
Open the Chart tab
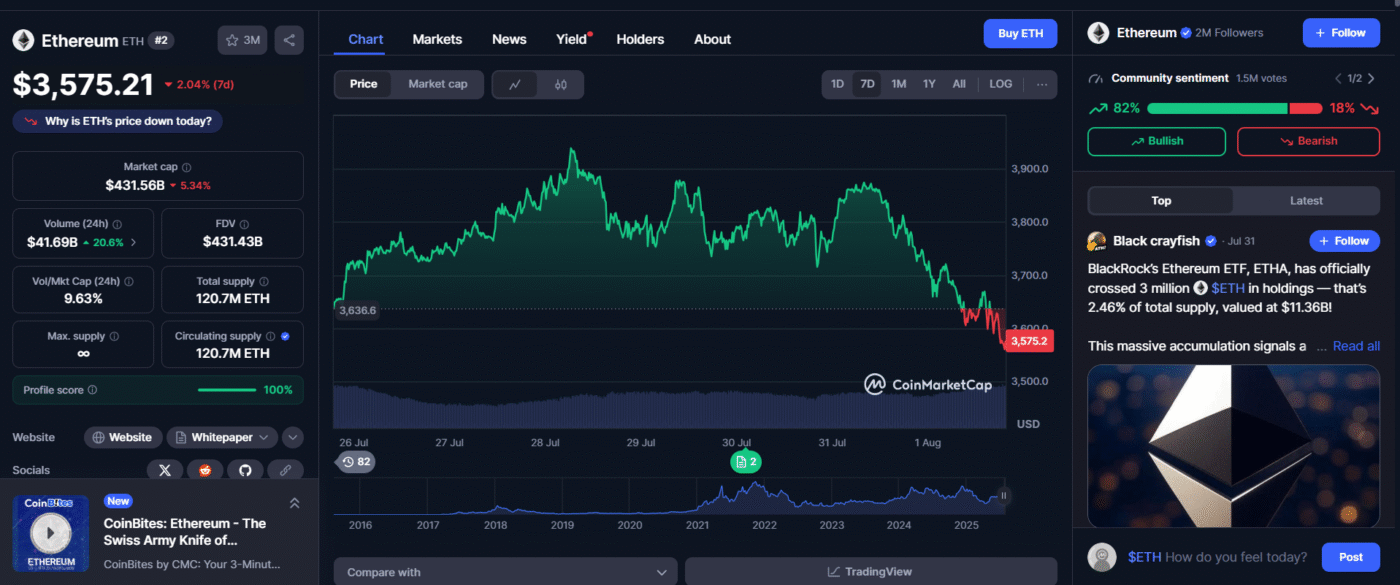click(366, 40)
